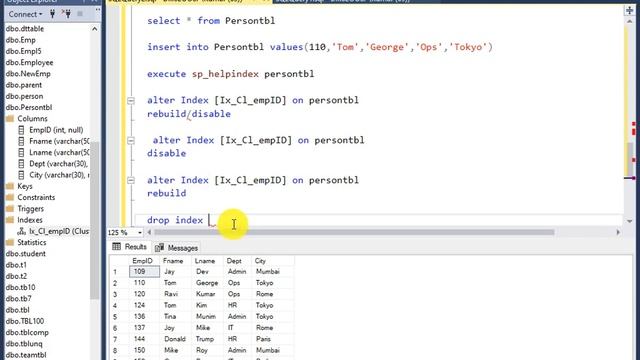Select dbo.dttable in Object Explorer
Image resolution: width=640 pixels, height=360 pixels.
[25, 29]
